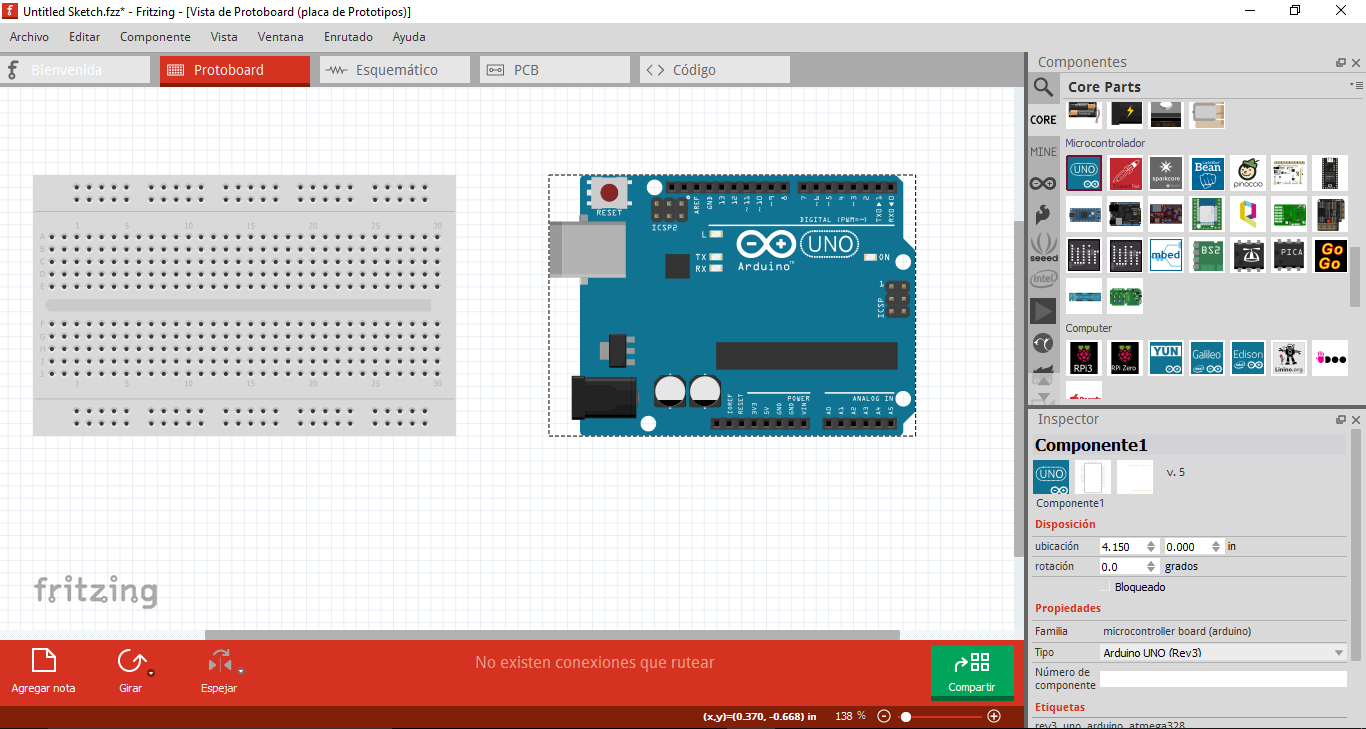Select the Intel Galileo part
The width and height of the screenshot is (1366, 729).
pos(1207,357)
